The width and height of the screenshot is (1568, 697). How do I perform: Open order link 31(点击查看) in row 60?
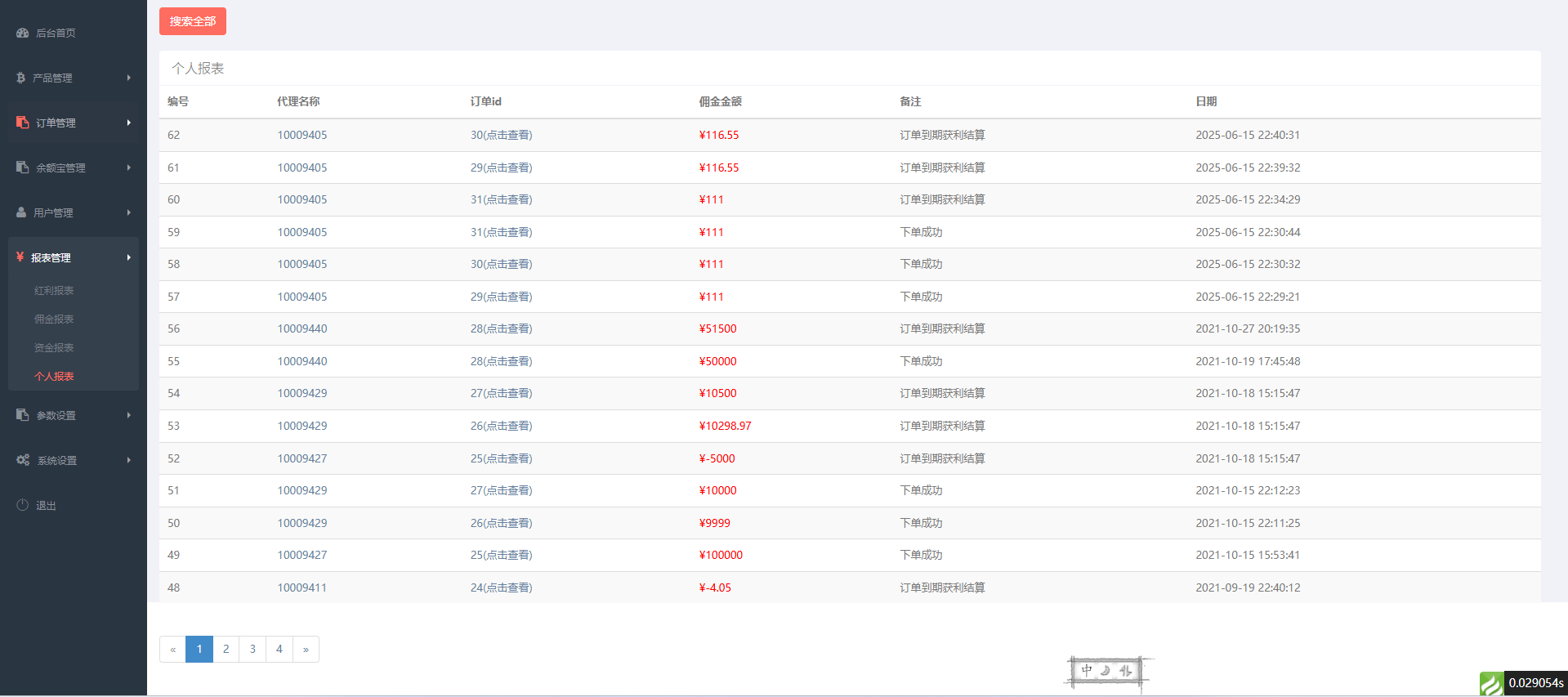pyautogui.click(x=501, y=199)
